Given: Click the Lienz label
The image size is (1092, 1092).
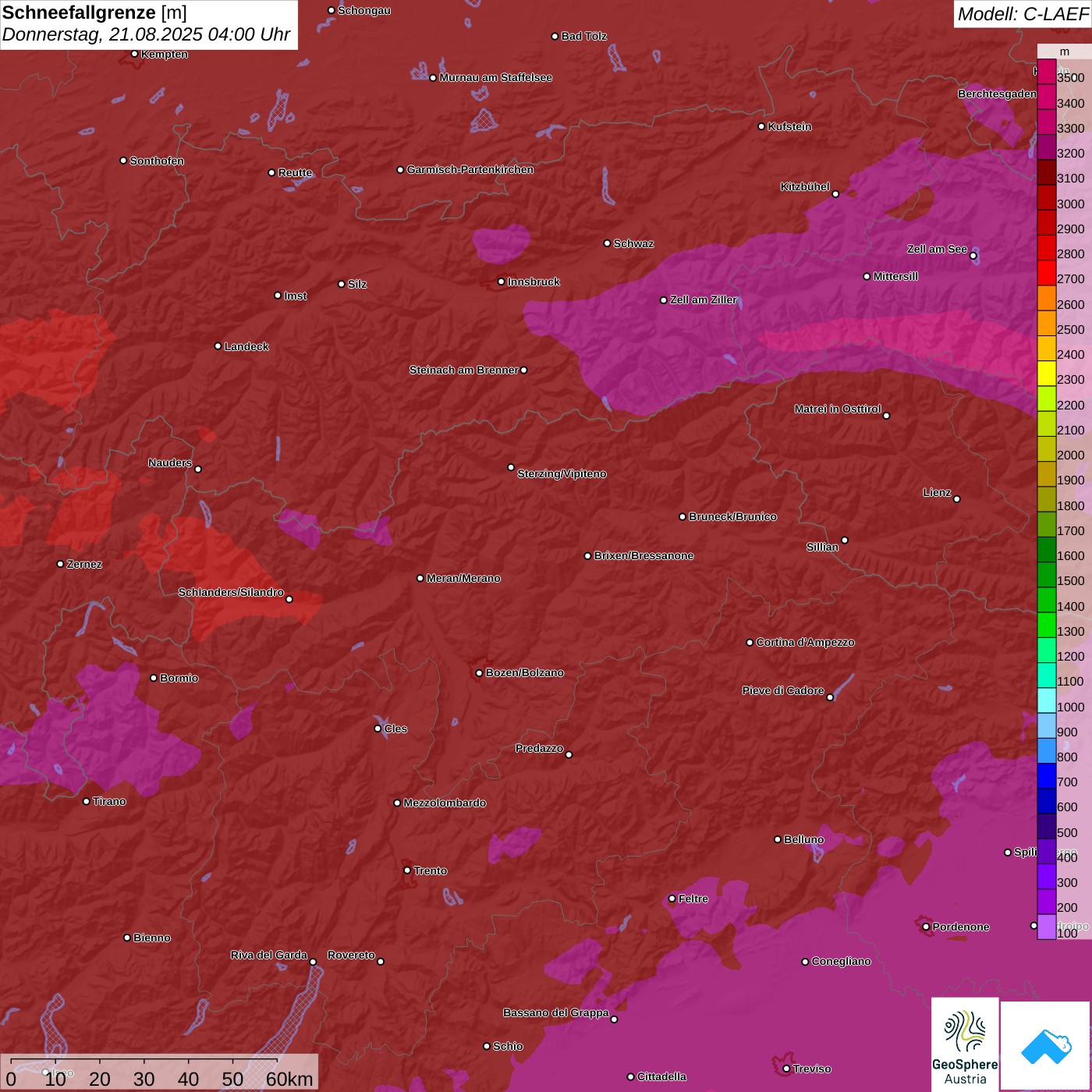Looking at the screenshot, I should (x=937, y=492).
